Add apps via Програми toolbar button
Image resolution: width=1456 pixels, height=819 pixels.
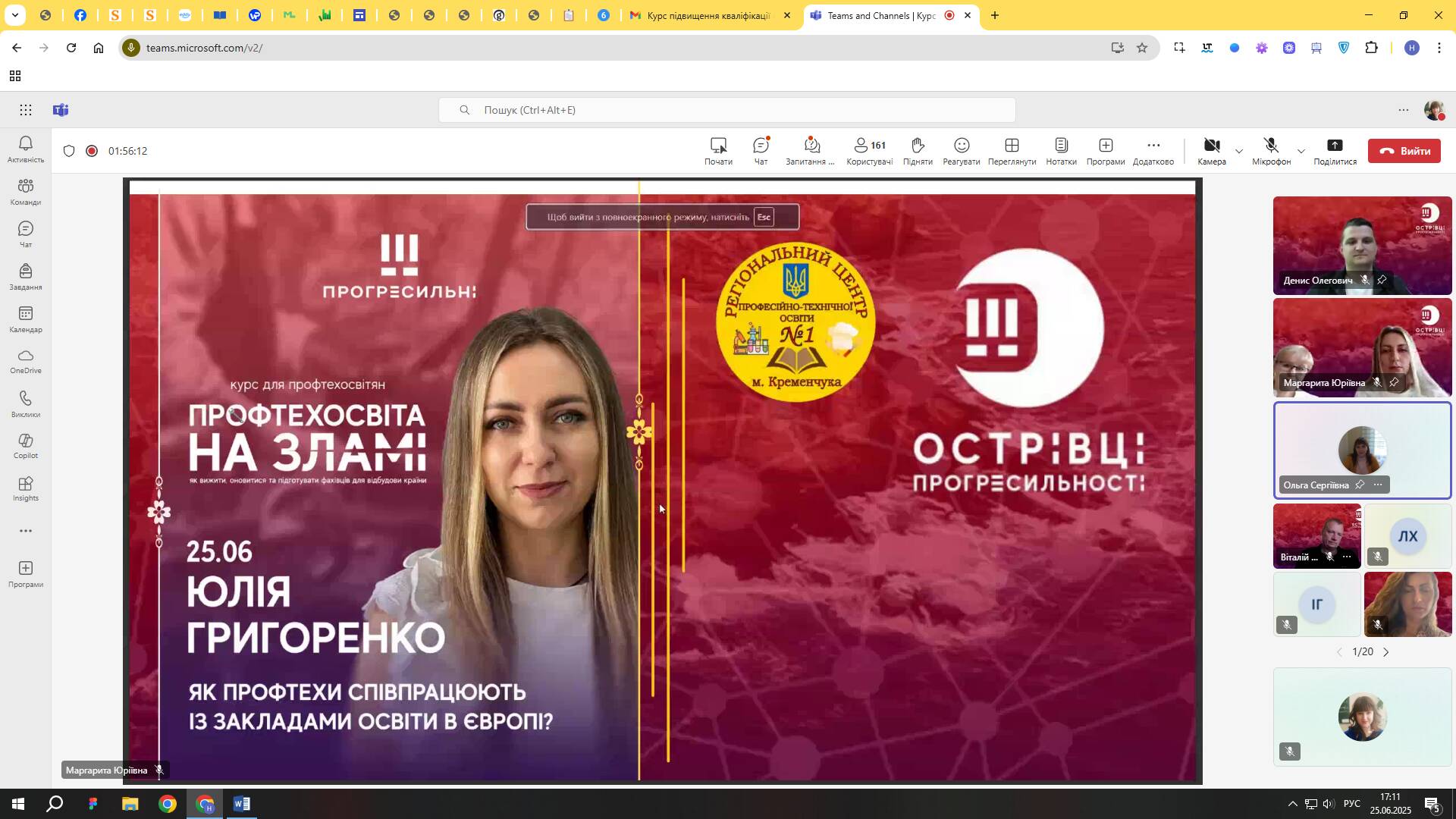coord(1106,151)
